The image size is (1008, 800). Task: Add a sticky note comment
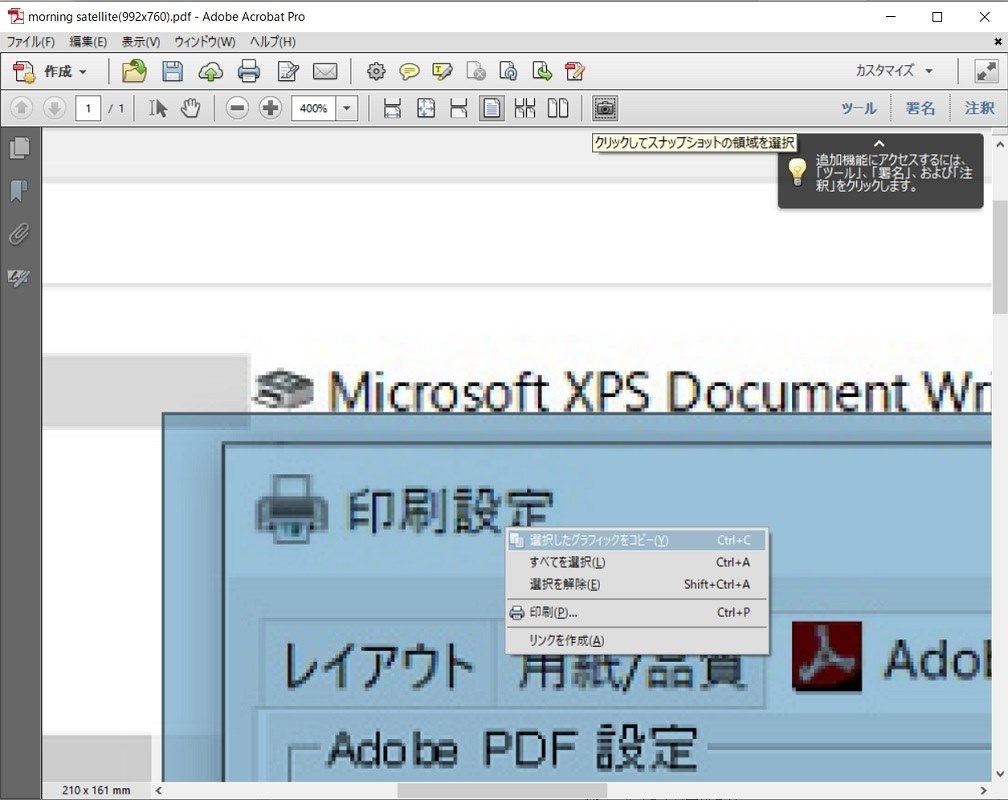click(409, 71)
